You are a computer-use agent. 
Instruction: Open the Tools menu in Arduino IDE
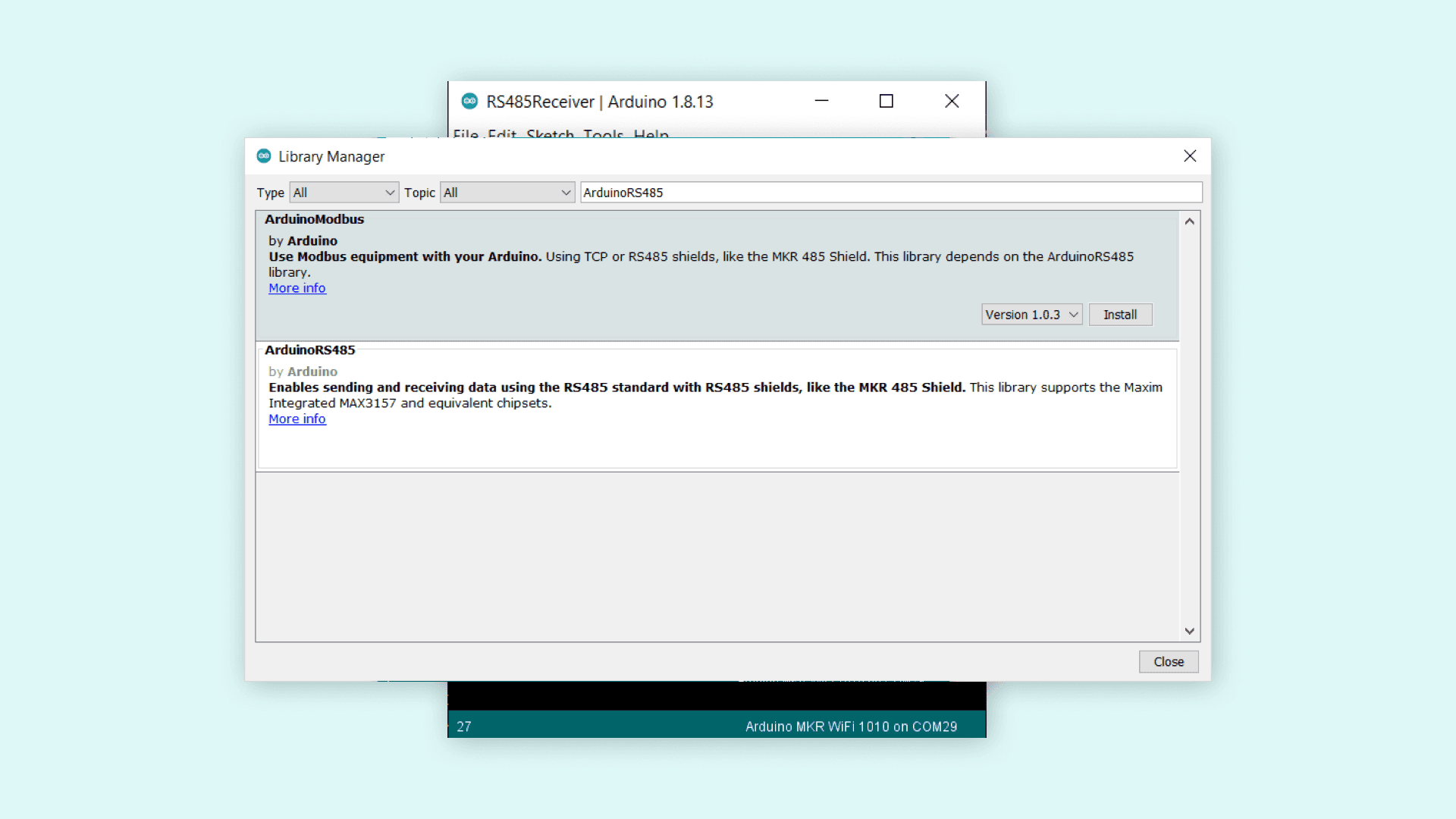tap(603, 134)
